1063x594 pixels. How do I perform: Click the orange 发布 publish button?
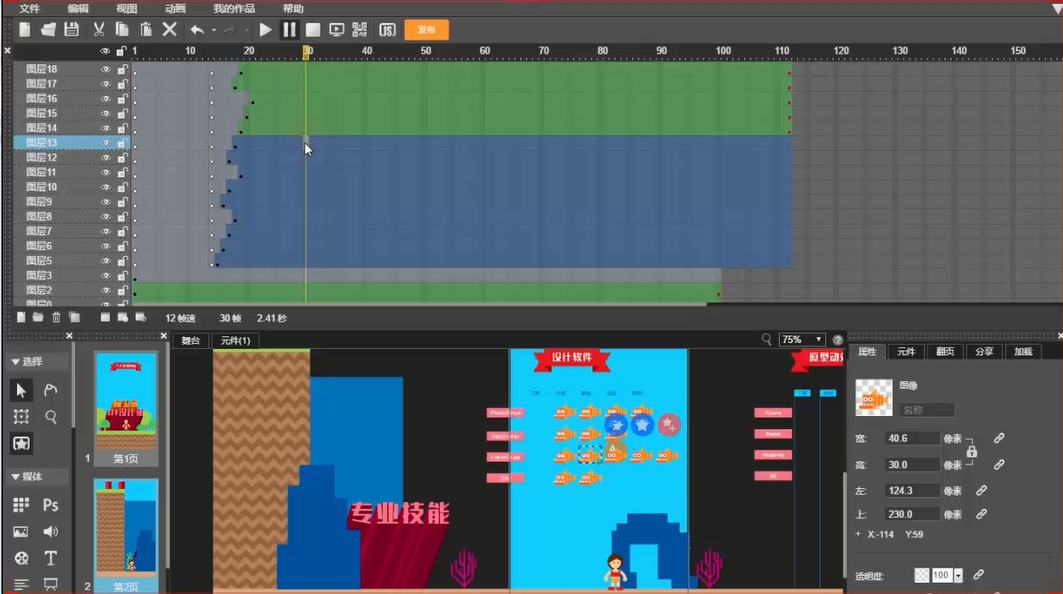pos(426,30)
